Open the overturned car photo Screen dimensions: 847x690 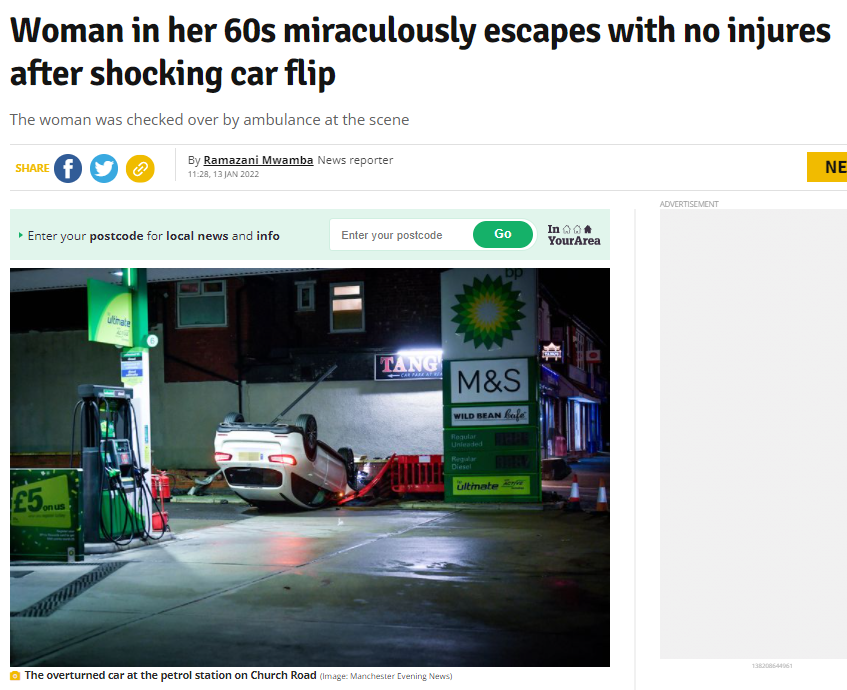click(x=310, y=467)
